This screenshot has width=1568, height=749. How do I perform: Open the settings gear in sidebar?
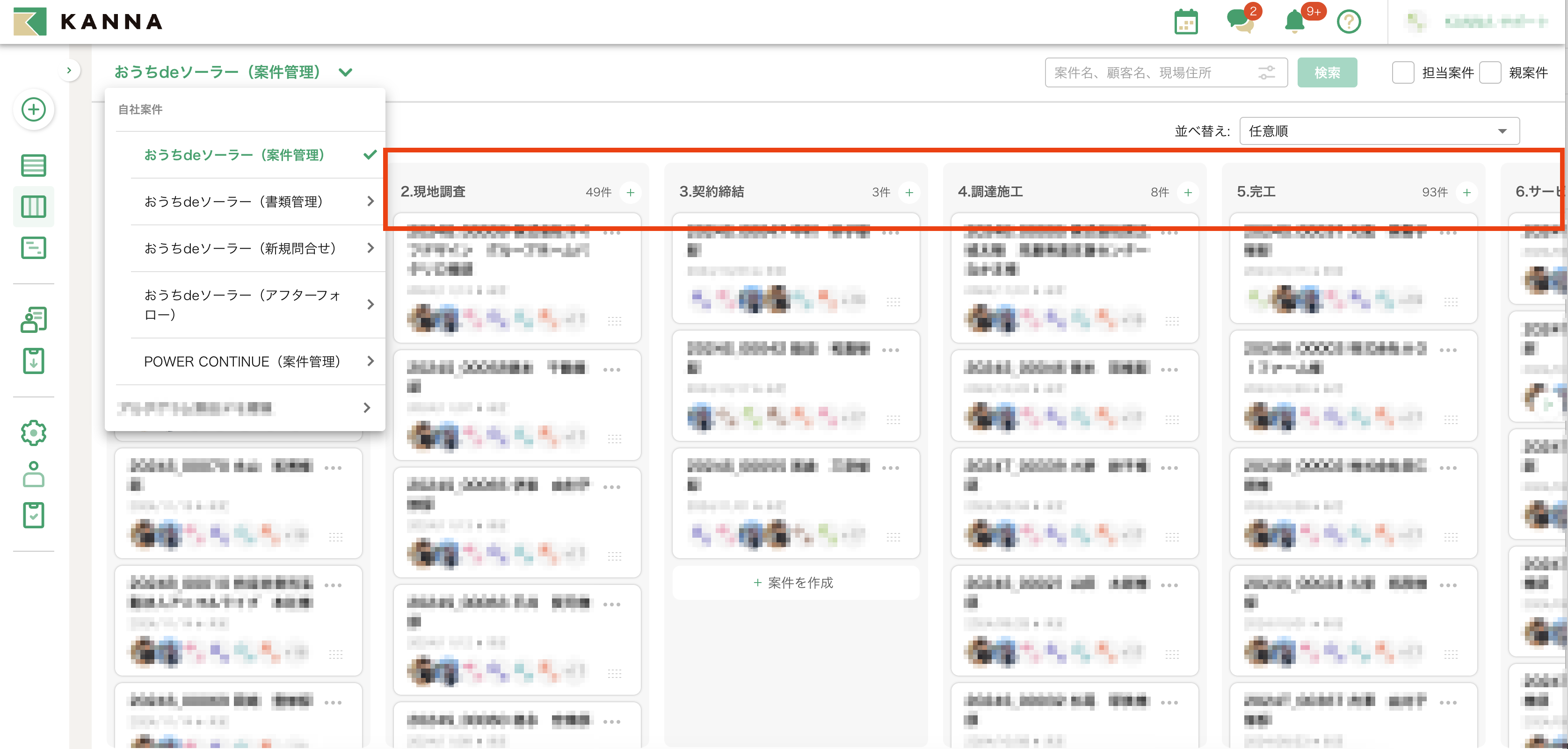click(34, 432)
